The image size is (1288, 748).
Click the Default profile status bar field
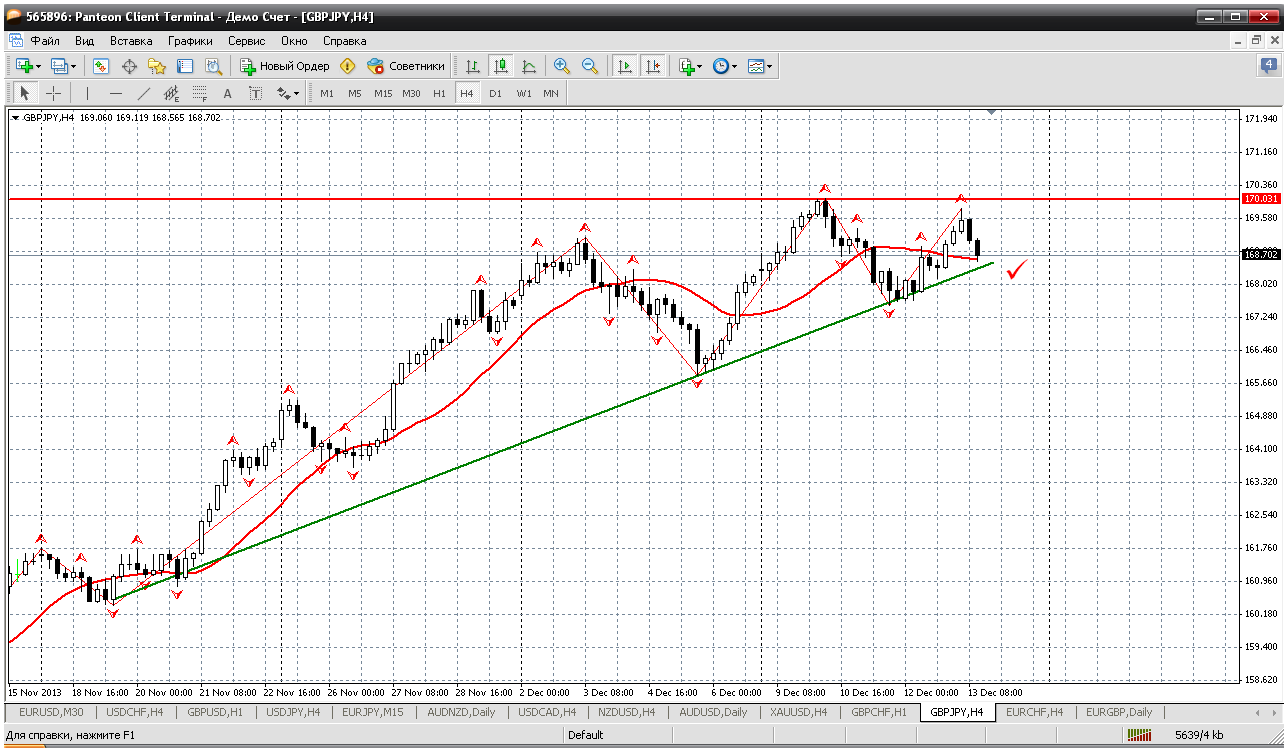(x=585, y=735)
